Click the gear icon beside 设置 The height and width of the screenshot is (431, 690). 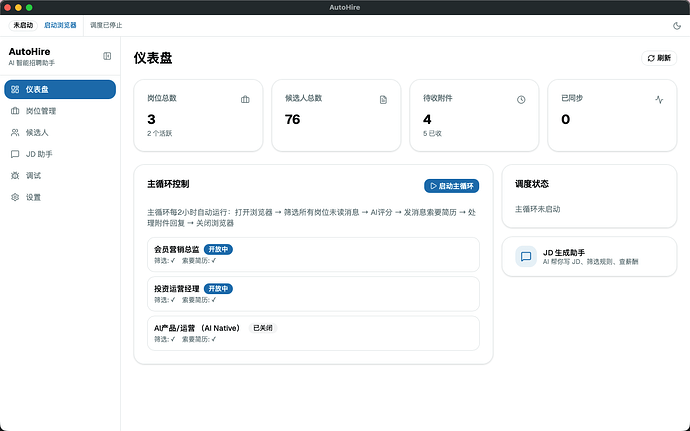(x=15, y=197)
